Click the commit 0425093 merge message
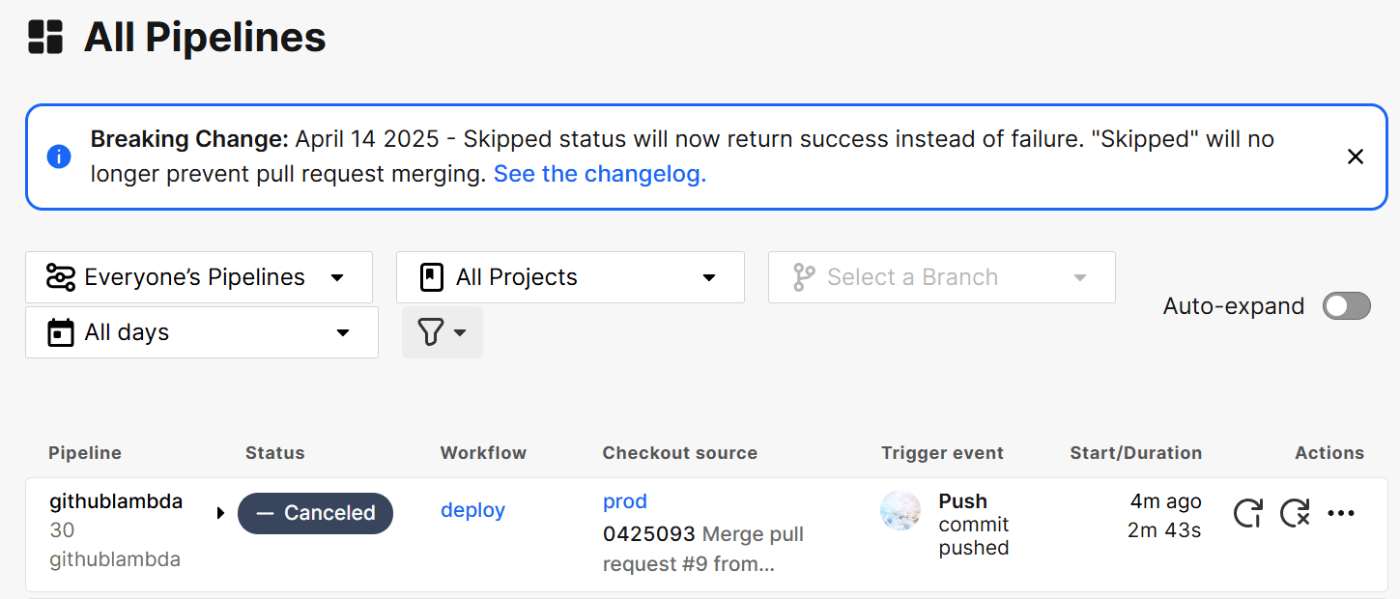This screenshot has width=1400, height=599. click(x=704, y=549)
